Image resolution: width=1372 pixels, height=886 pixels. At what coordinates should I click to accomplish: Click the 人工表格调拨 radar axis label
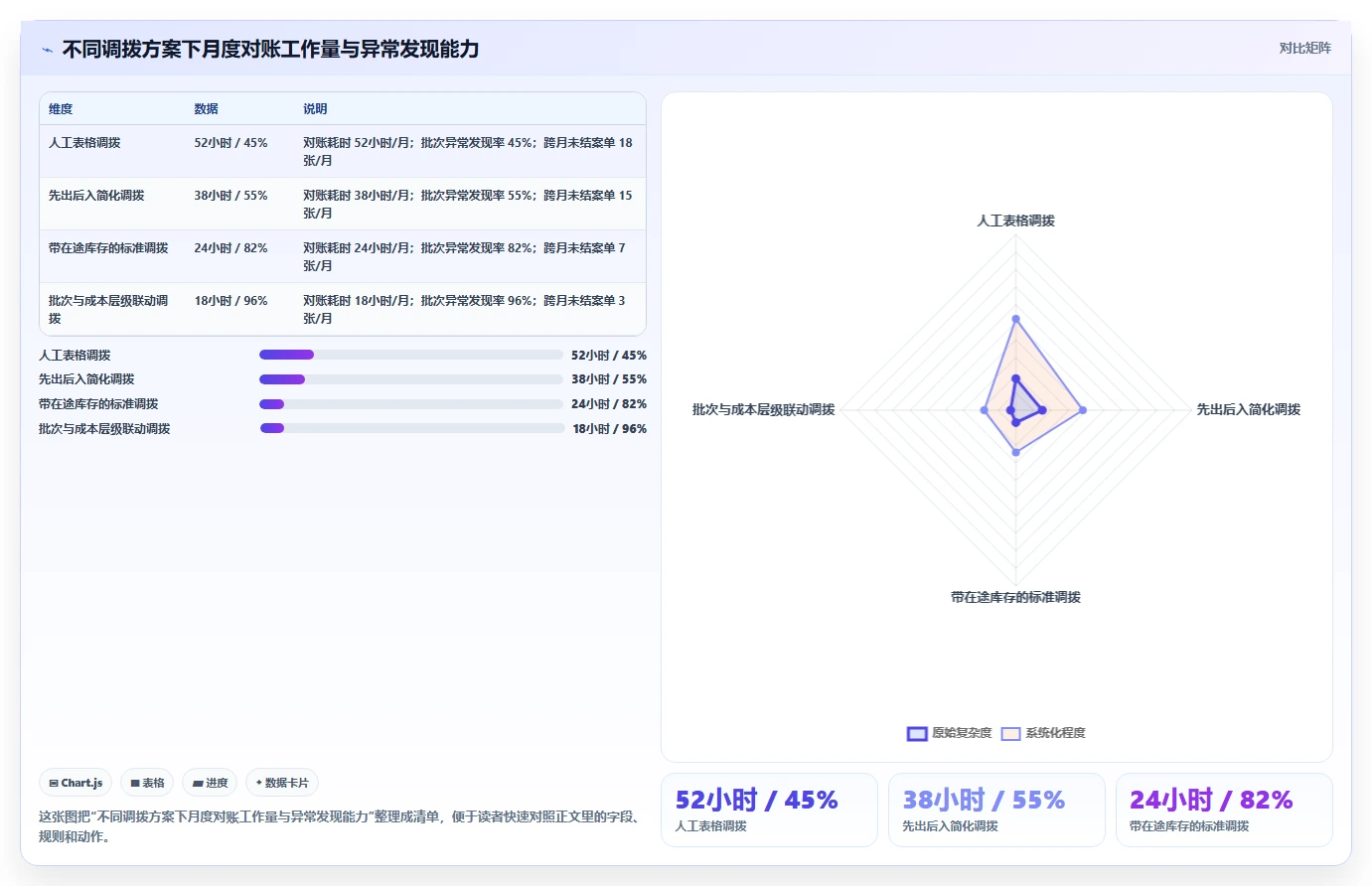click(1015, 221)
